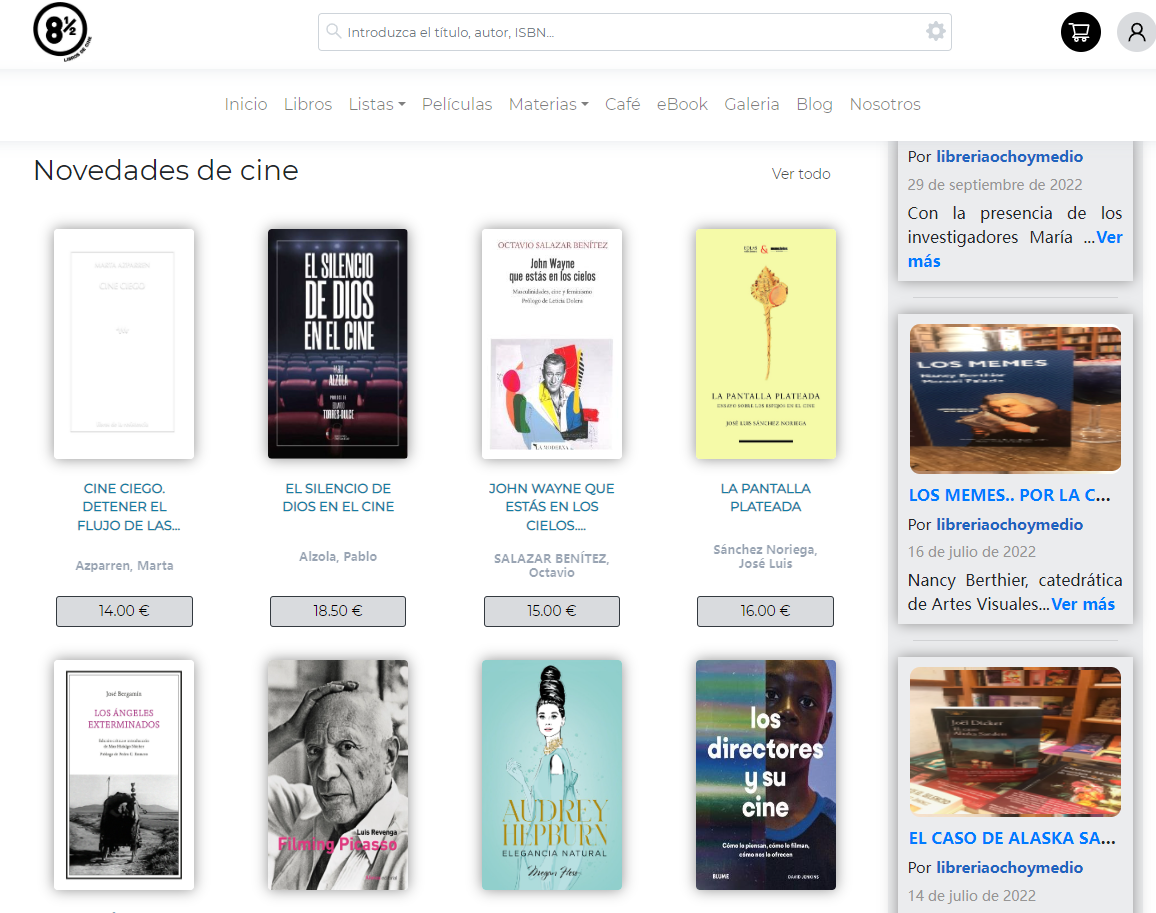Open the shopping cart

[x=1080, y=32]
